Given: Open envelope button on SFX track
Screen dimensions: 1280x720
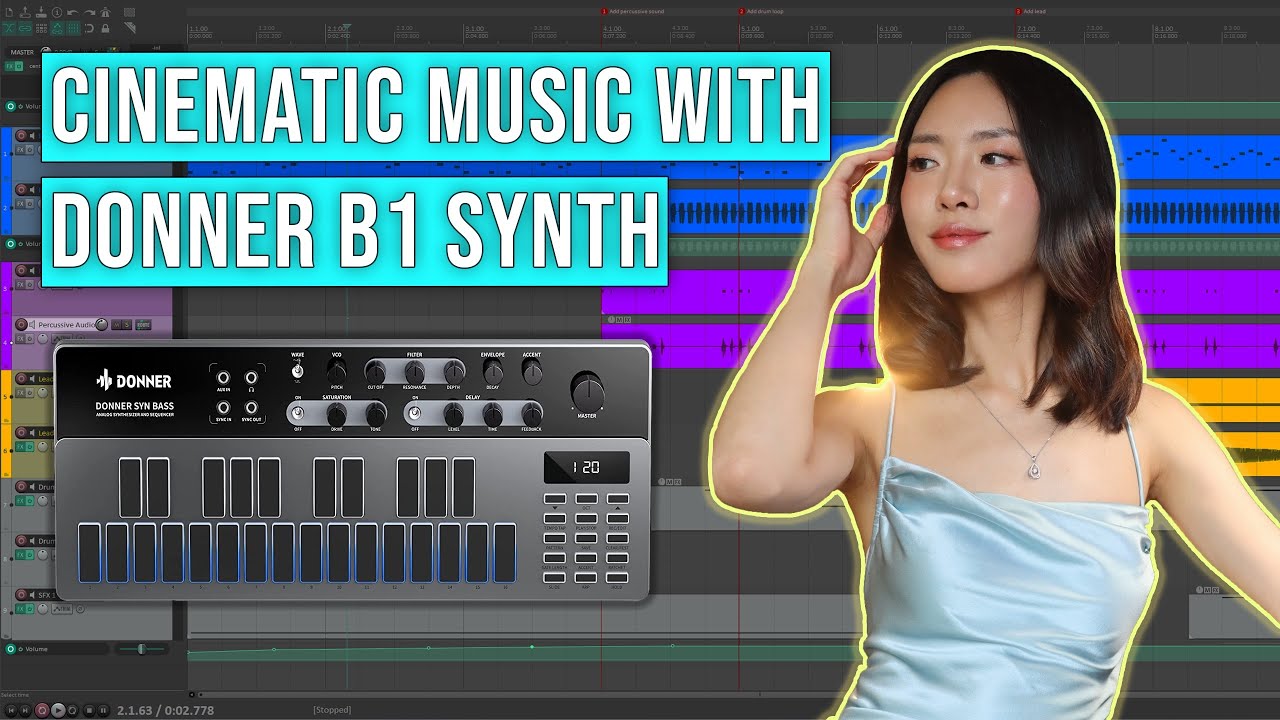Looking at the screenshot, I should (62, 609).
